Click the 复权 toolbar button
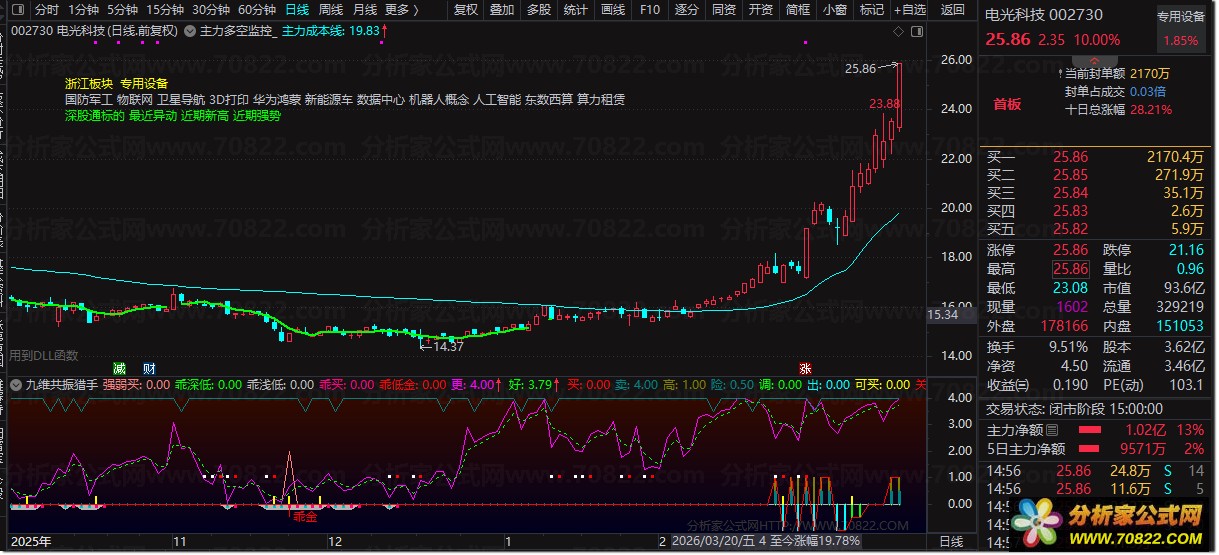Image resolution: width=1219 pixels, height=555 pixels. point(466,10)
